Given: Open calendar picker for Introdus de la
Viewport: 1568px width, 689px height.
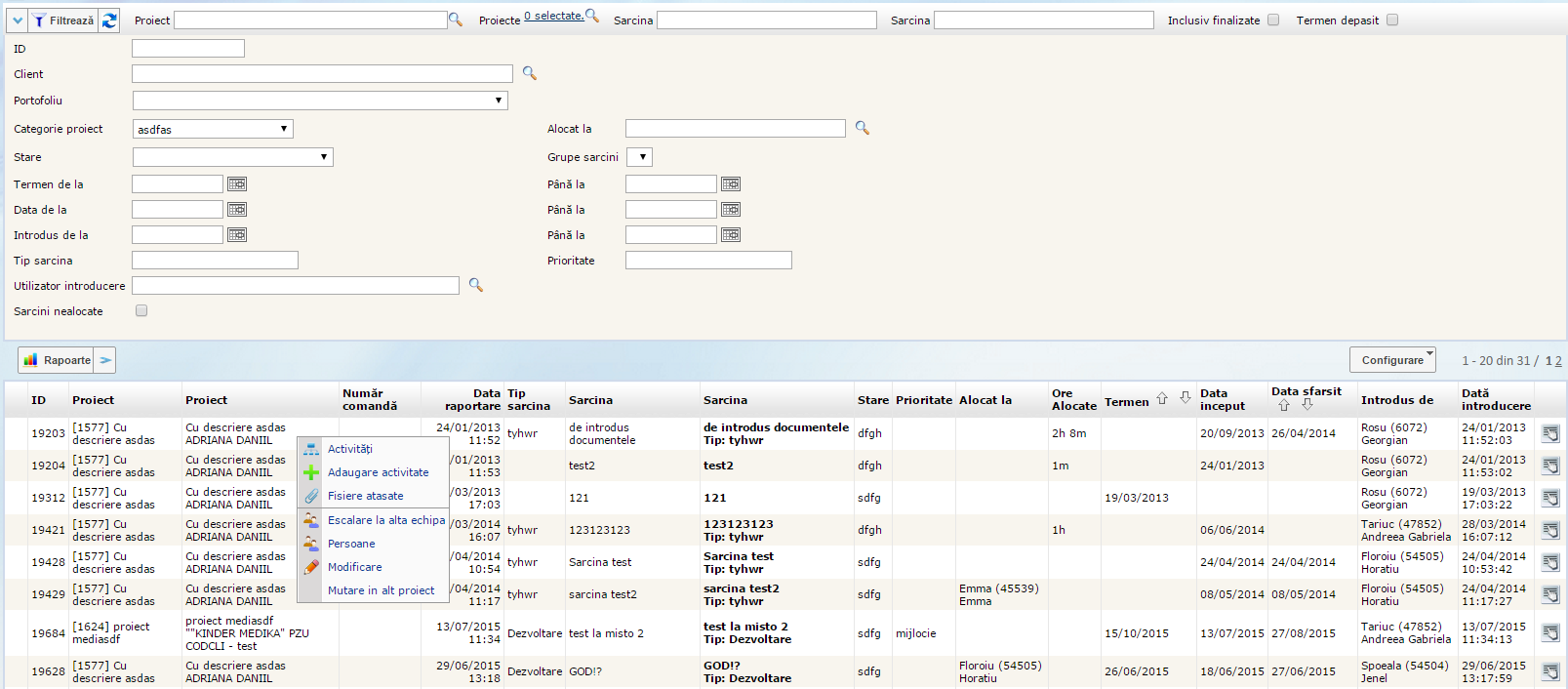Looking at the screenshot, I should [237, 235].
